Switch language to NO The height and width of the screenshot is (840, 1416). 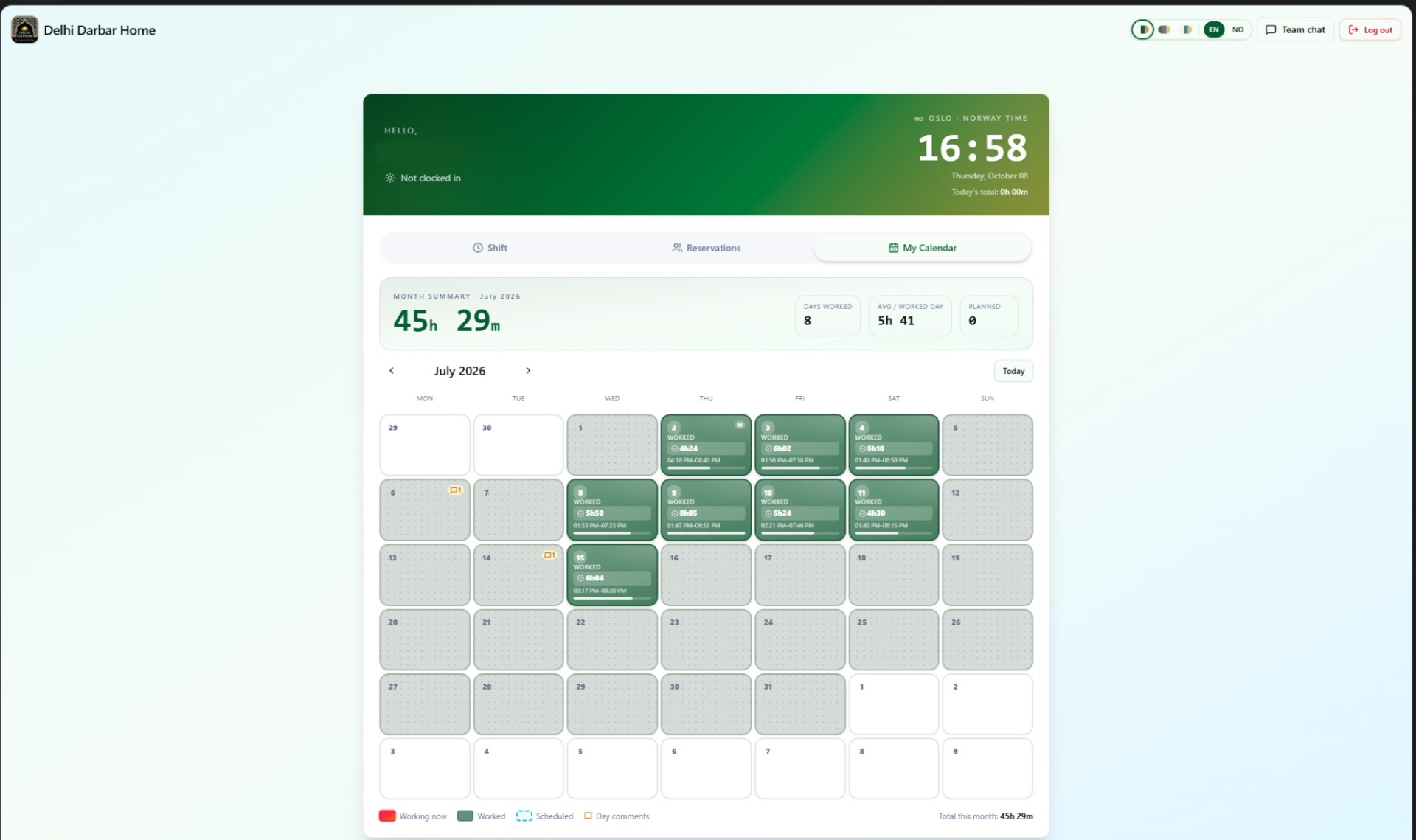click(1238, 29)
